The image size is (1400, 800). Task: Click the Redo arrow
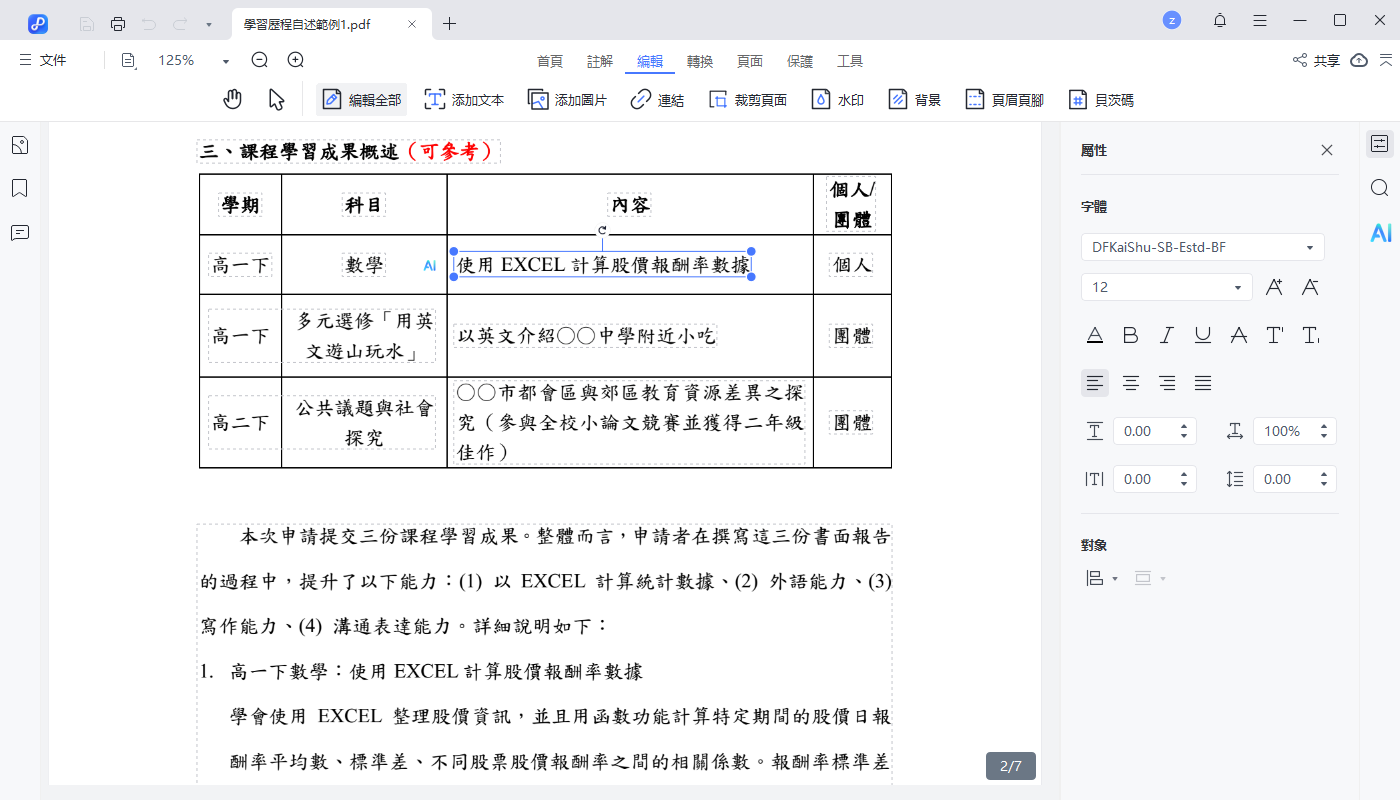[x=180, y=24]
